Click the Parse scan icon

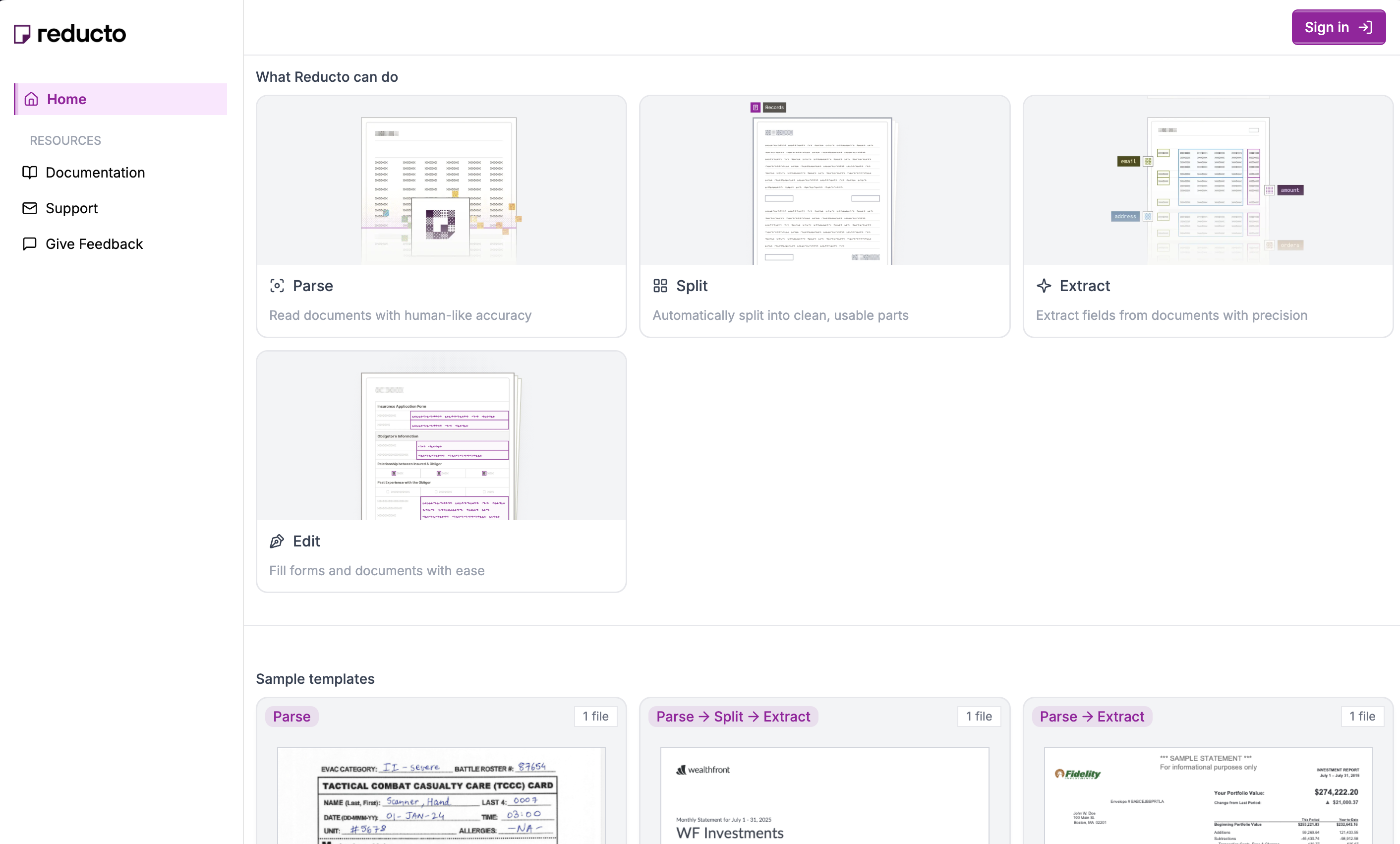click(x=277, y=286)
